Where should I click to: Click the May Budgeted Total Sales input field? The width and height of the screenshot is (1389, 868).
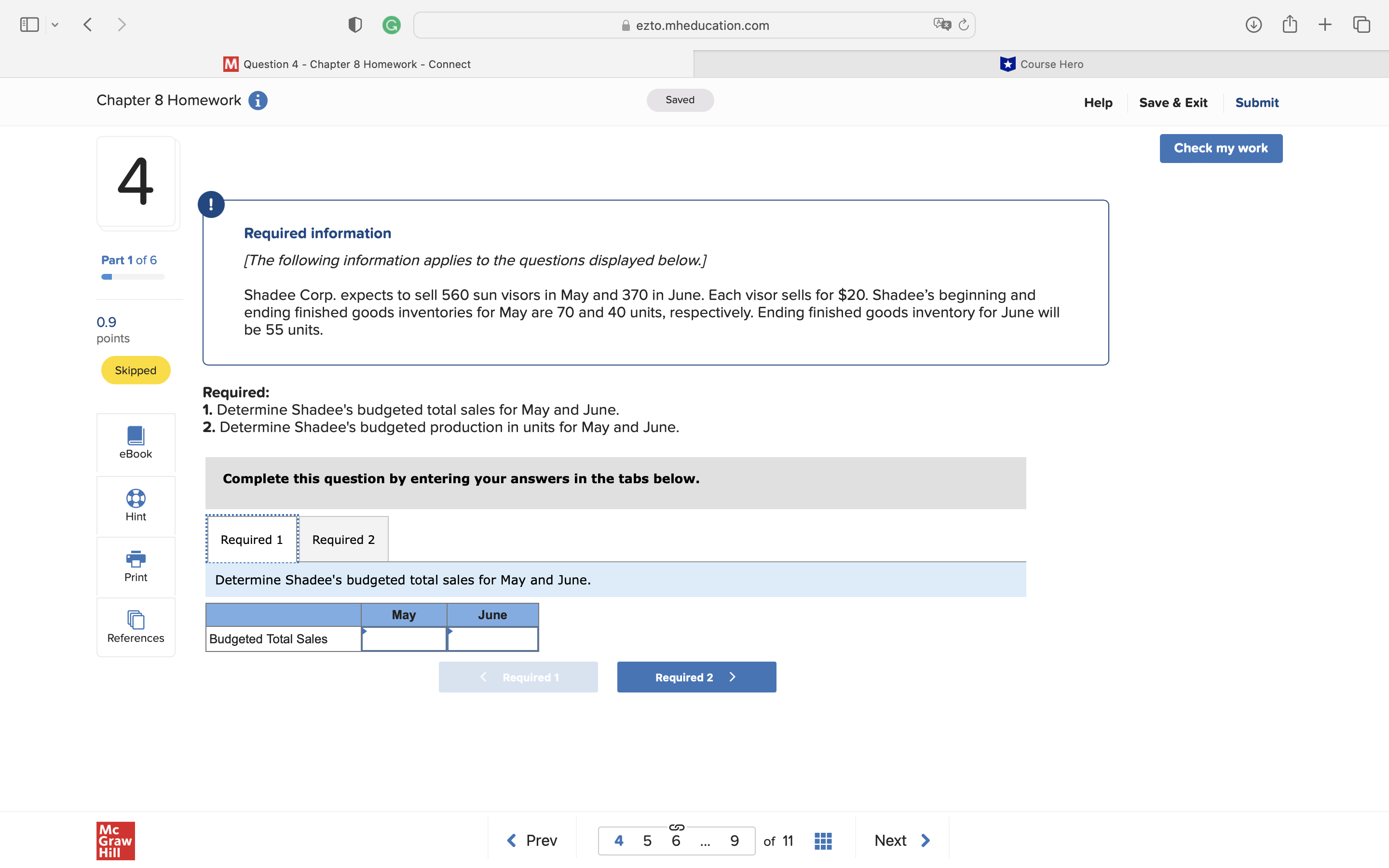coord(404,638)
